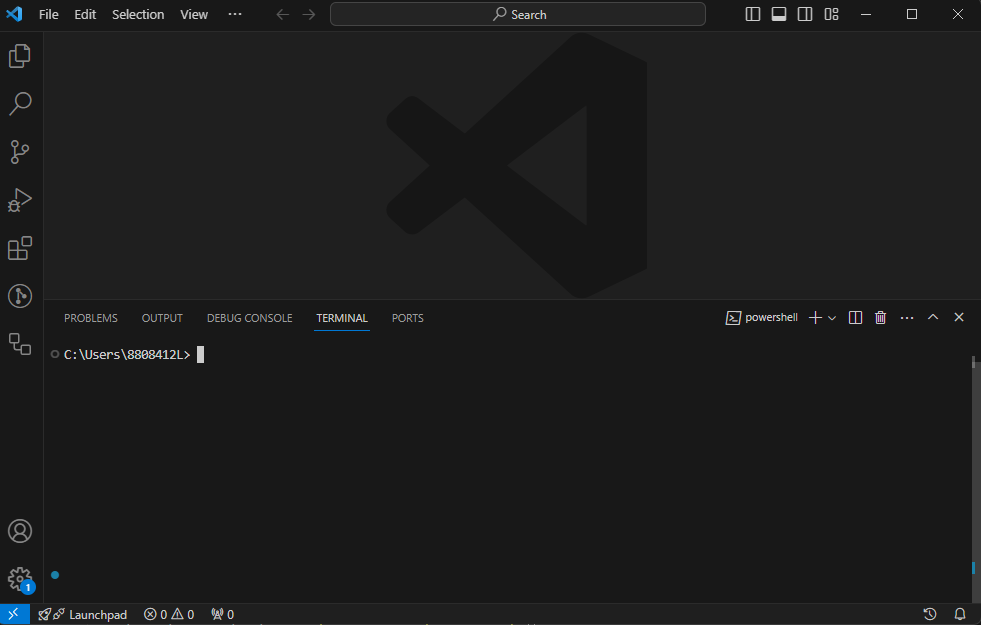Maximize the panel with the up chevron
This screenshot has width=981, height=625.
(933, 317)
